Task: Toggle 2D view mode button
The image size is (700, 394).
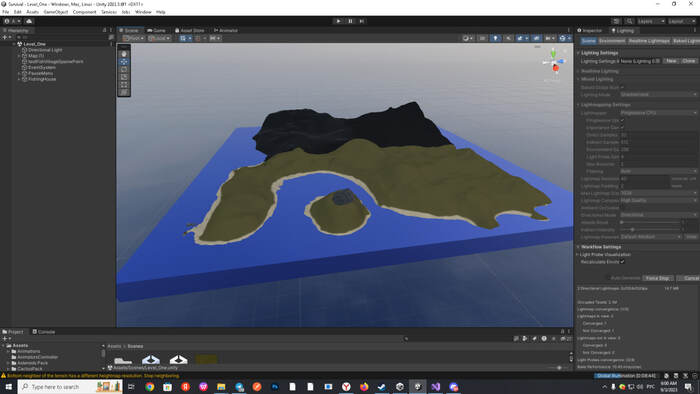Action: [x=482, y=38]
